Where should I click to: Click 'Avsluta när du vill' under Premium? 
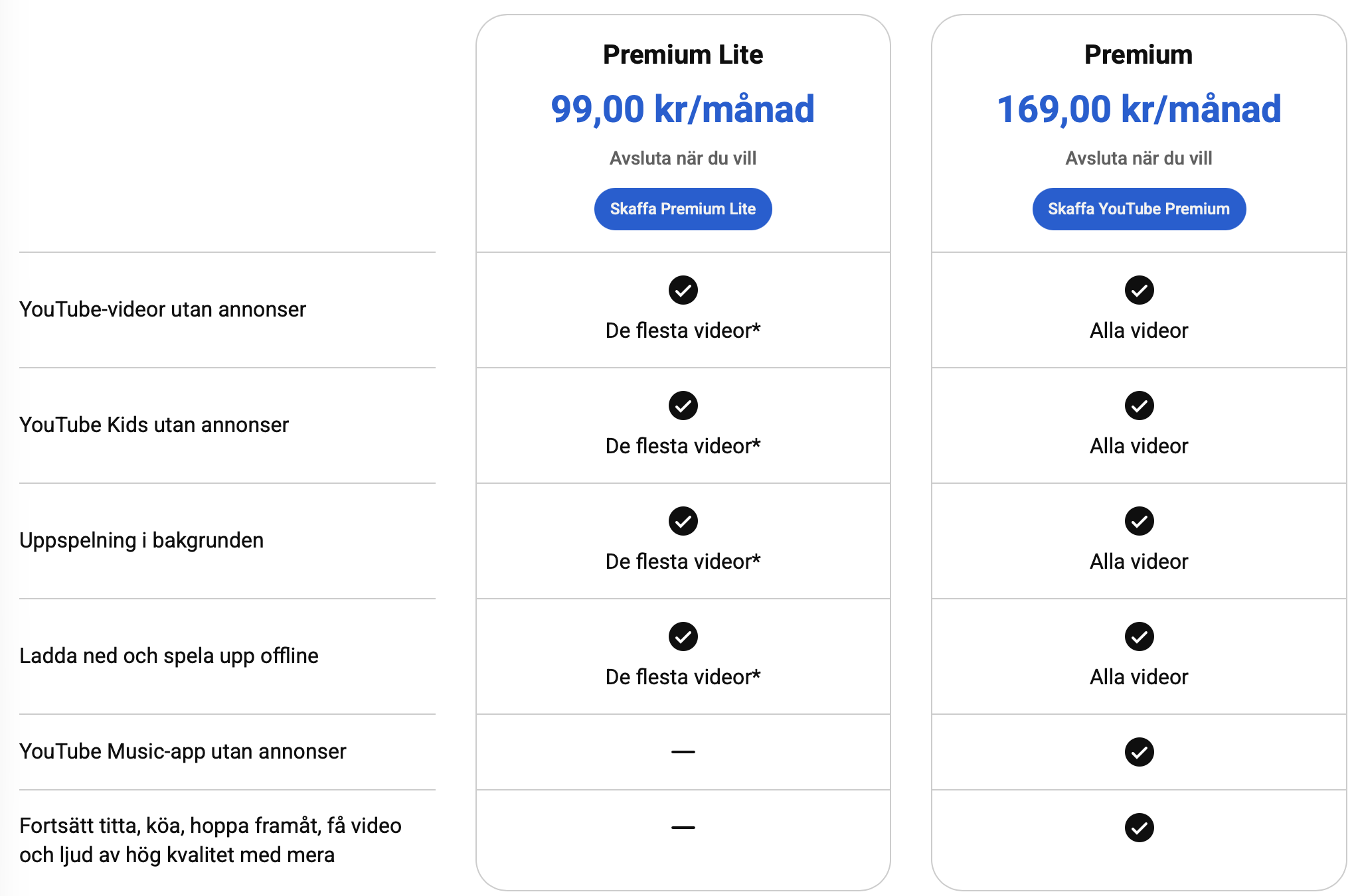[x=1139, y=158]
